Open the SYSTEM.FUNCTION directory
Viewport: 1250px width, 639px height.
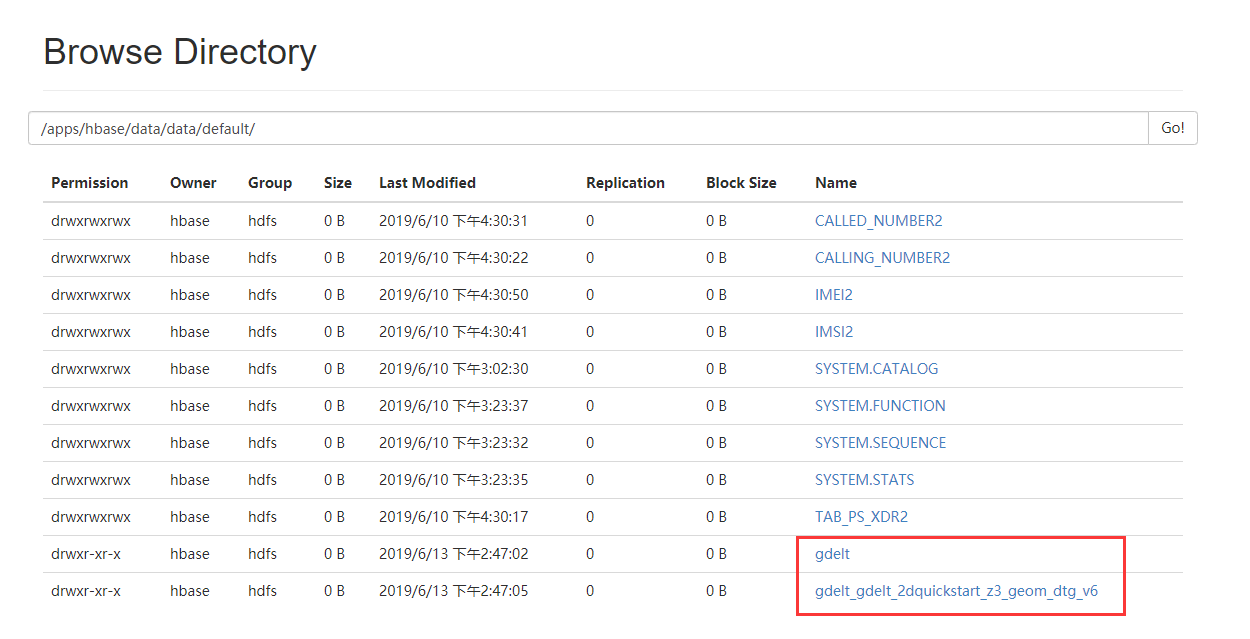point(880,406)
